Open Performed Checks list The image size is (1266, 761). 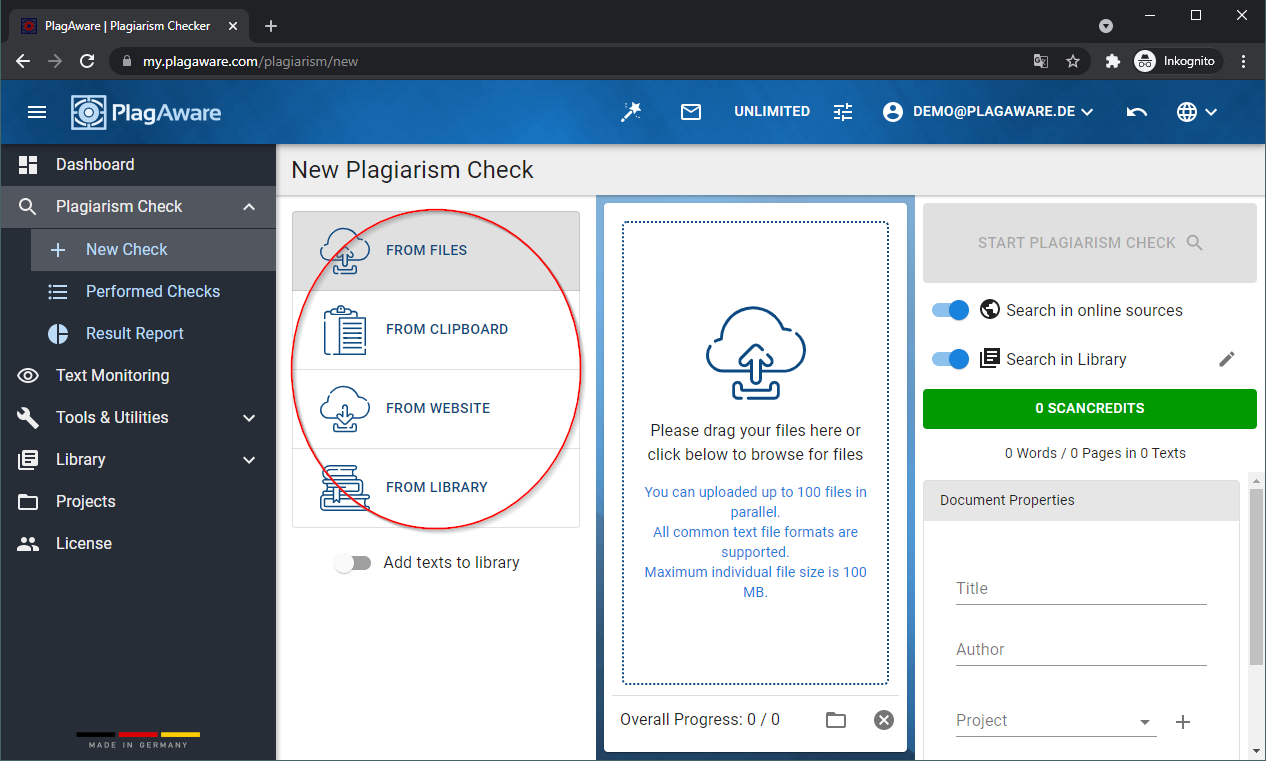click(x=153, y=291)
